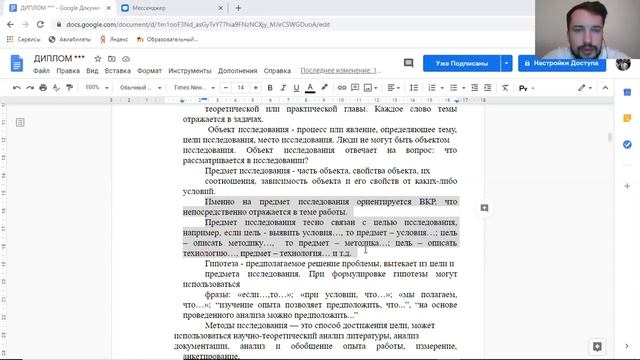Screen dimensions: 640x360
Task: Open the Дополнения menu
Action: (238, 71)
